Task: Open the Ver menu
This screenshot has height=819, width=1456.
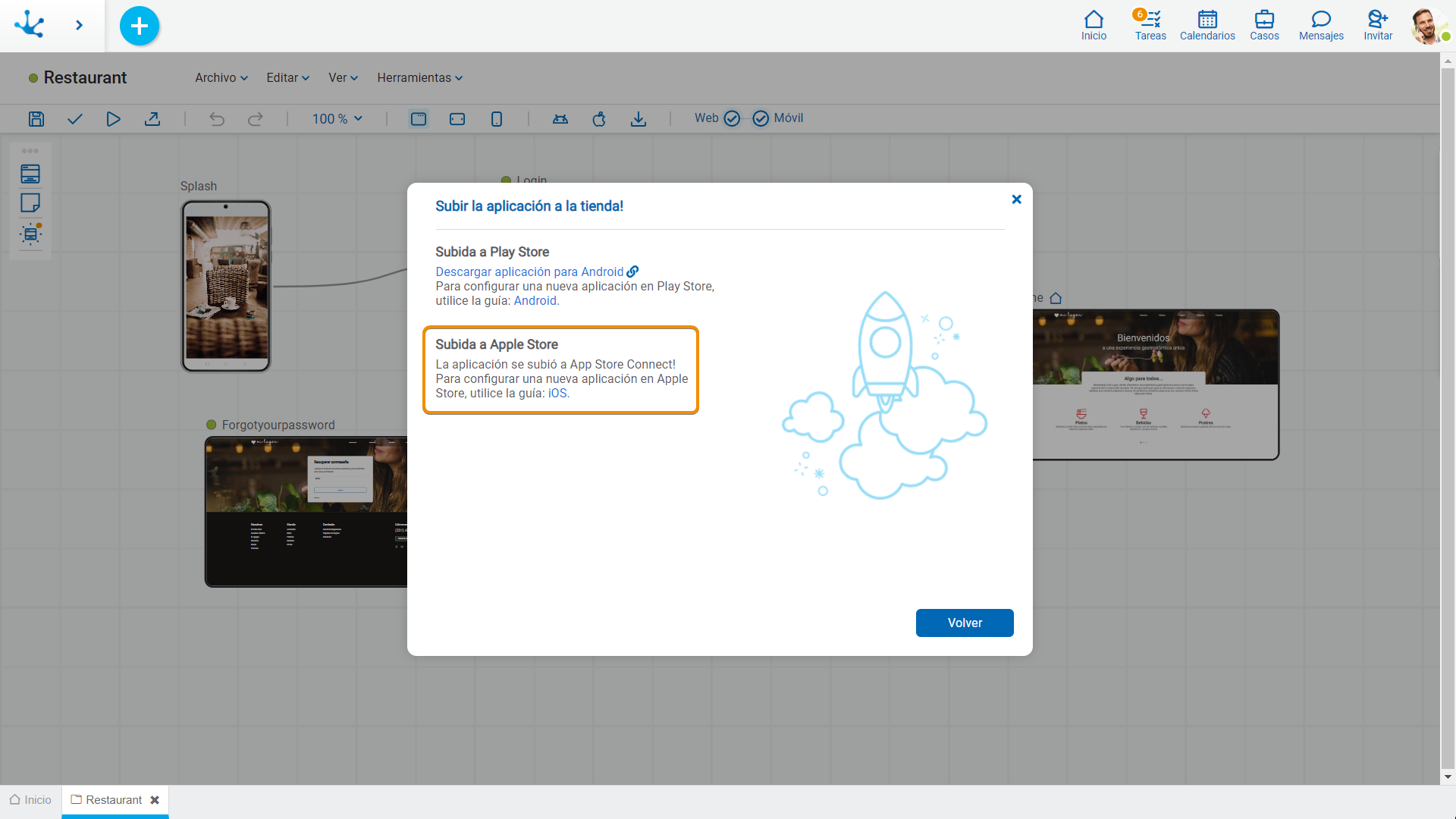Action: (342, 77)
